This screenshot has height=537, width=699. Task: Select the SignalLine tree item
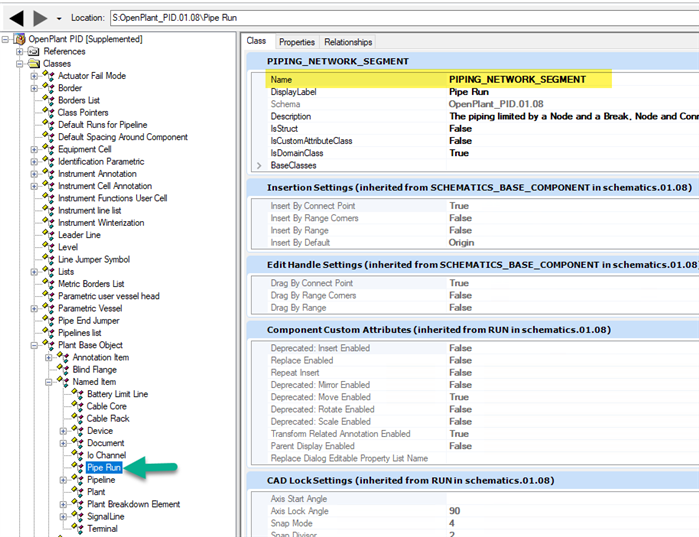tap(106, 517)
